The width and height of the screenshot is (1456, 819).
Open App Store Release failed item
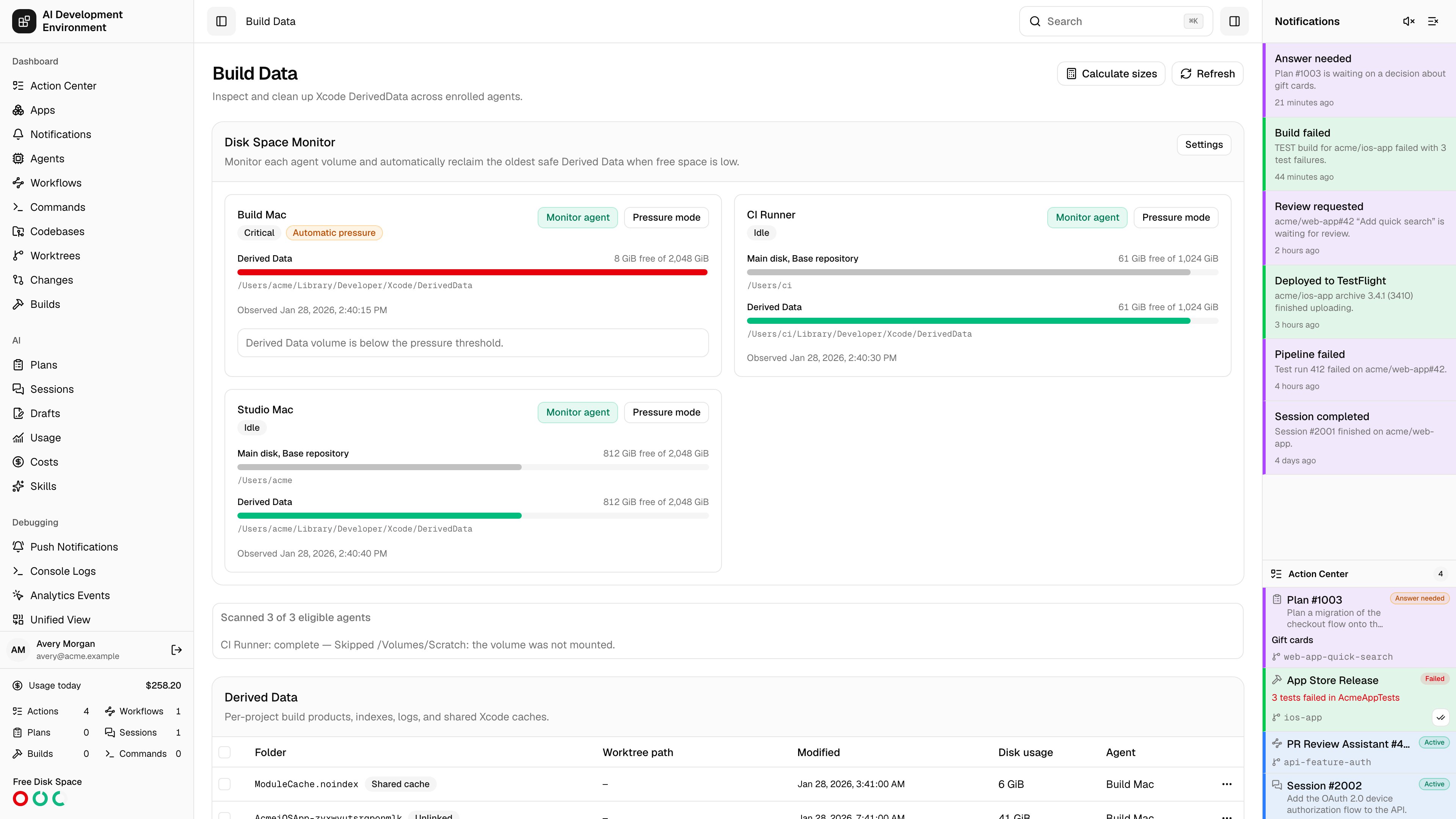pos(1359,699)
